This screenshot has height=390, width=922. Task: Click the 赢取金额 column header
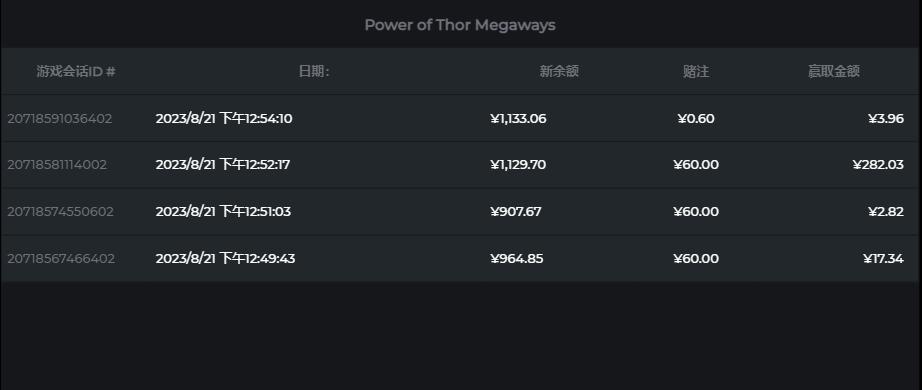pyautogui.click(x=834, y=71)
